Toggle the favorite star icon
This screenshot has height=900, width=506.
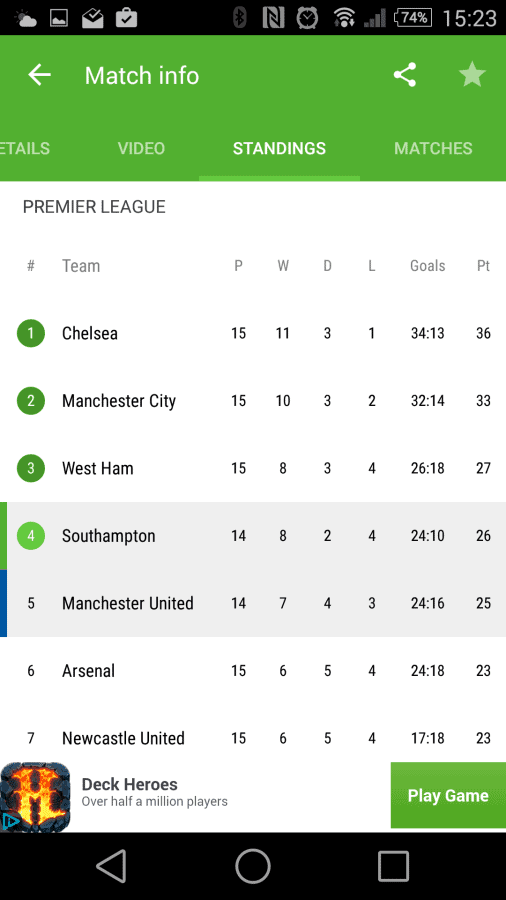point(472,75)
